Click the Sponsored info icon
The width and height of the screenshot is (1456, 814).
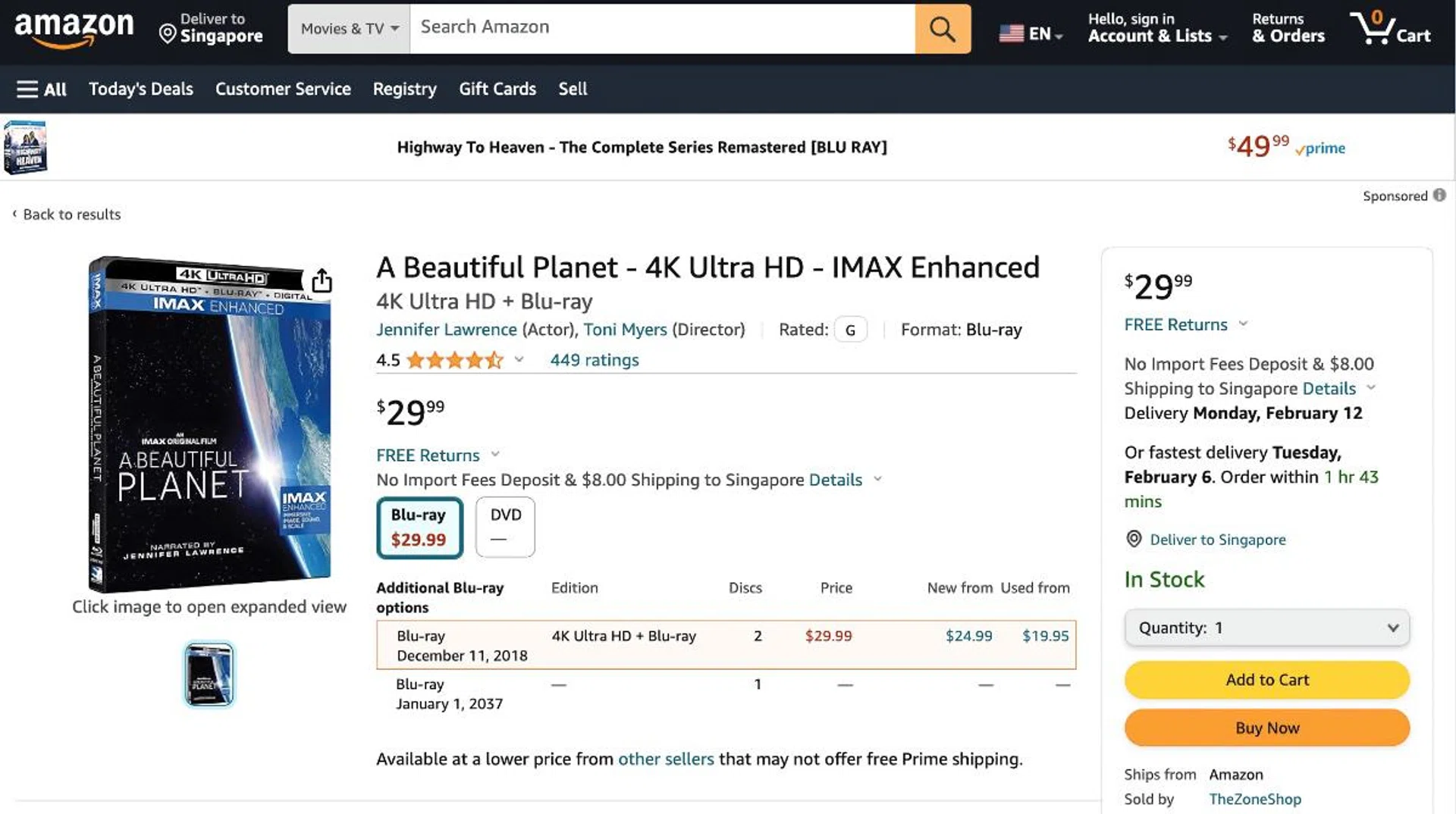(1439, 196)
